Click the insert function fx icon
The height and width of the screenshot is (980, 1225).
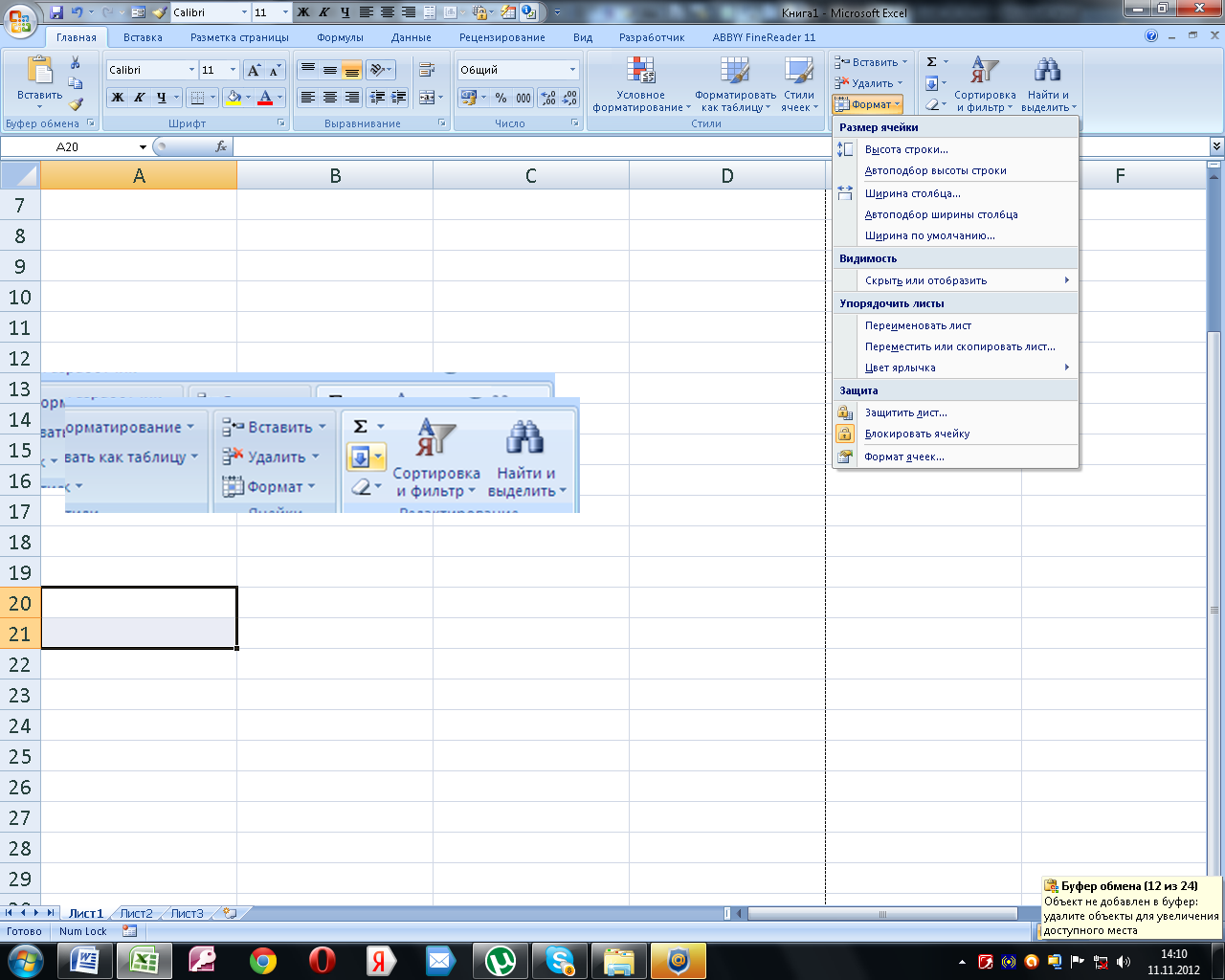[221, 146]
